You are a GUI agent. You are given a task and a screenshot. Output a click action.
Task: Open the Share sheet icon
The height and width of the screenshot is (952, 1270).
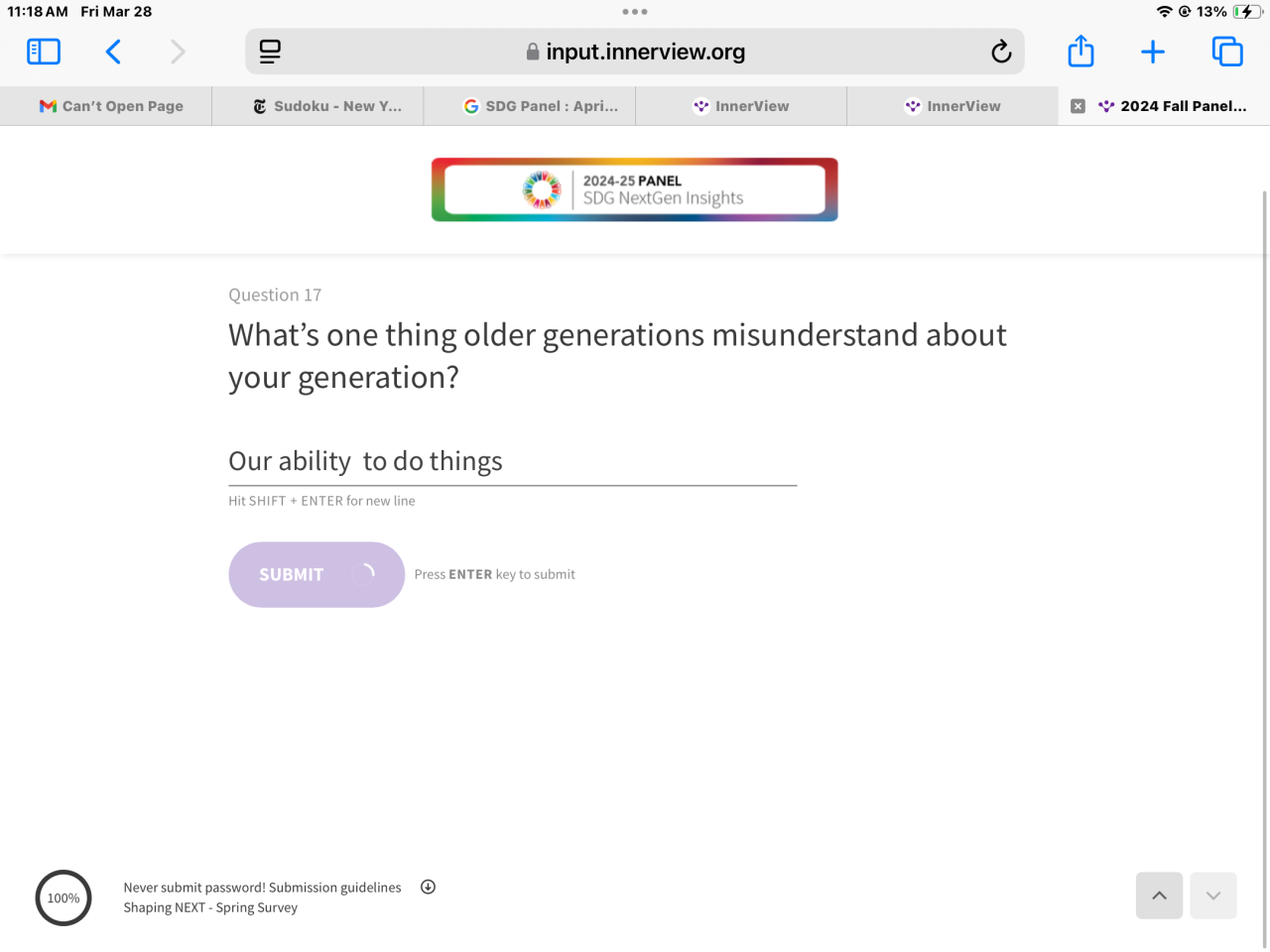tap(1080, 52)
